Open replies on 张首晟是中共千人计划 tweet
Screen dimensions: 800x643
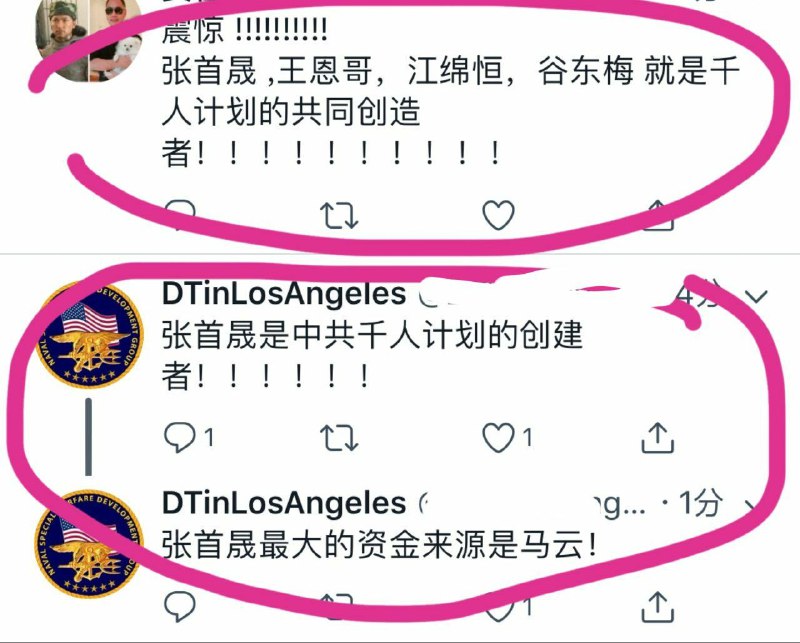click(x=189, y=437)
